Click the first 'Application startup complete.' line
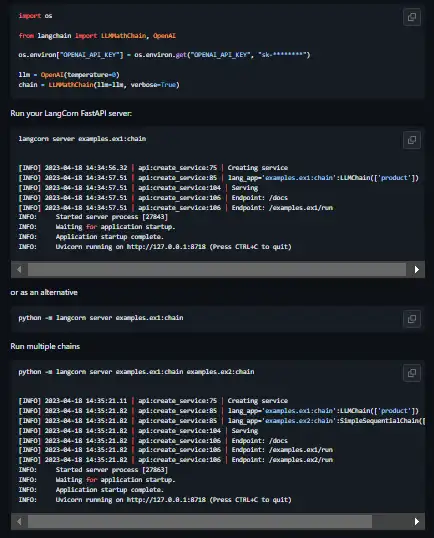Image resolution: width=434 pixels, height=538 pixels. tap(91, 237)
